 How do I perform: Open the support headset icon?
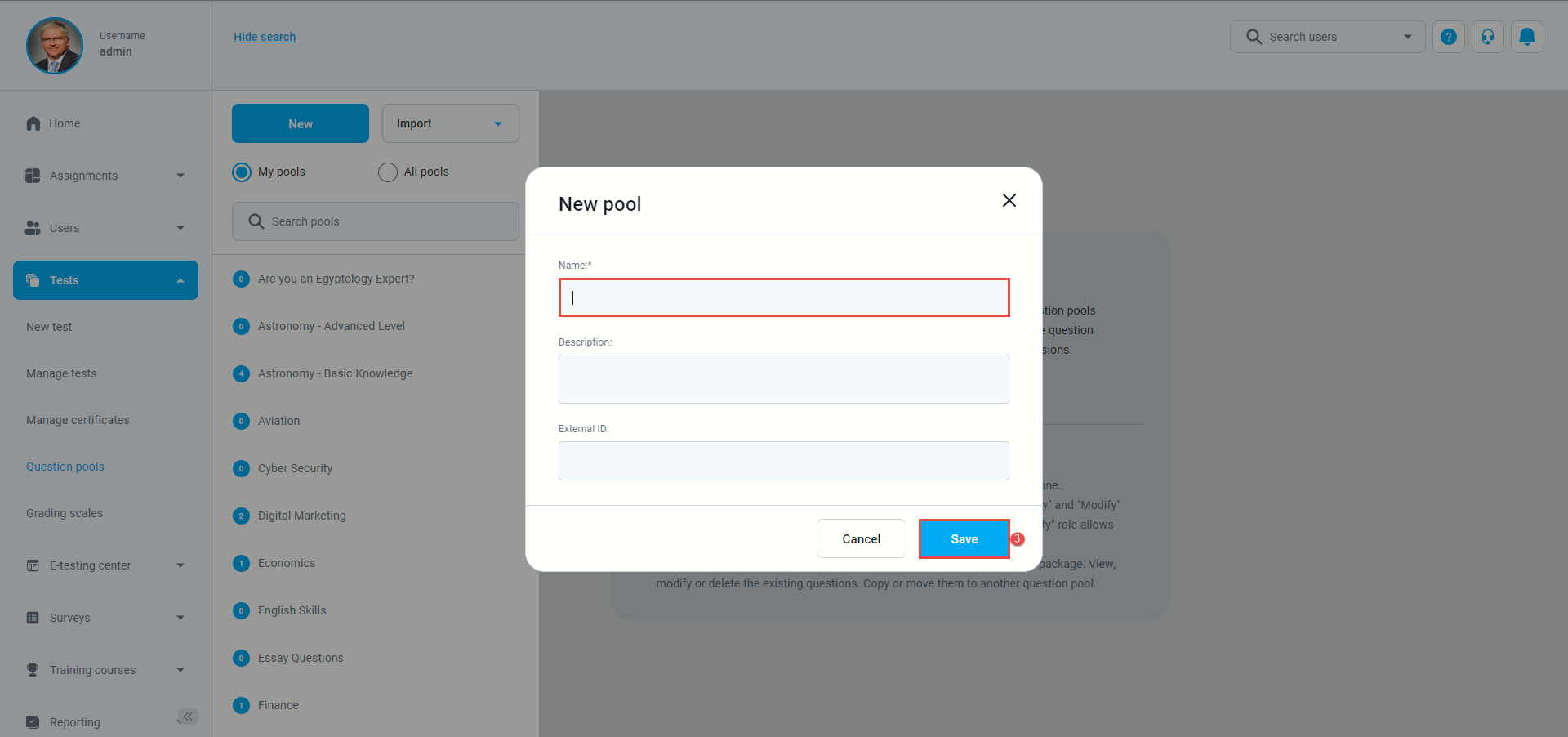[1487, 37]
